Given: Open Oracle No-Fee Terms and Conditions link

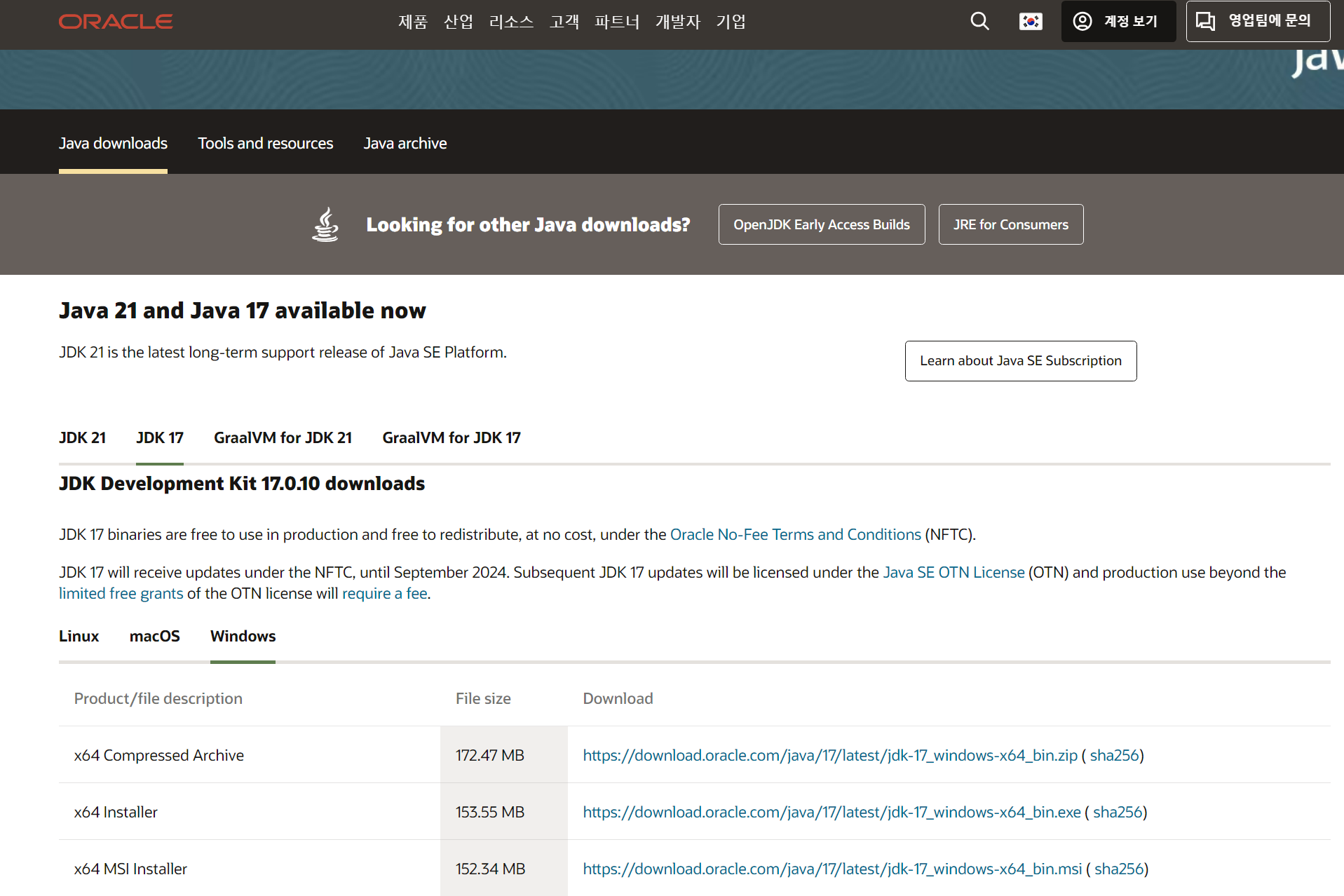Looking at the screenshot, I should [796, 534].
